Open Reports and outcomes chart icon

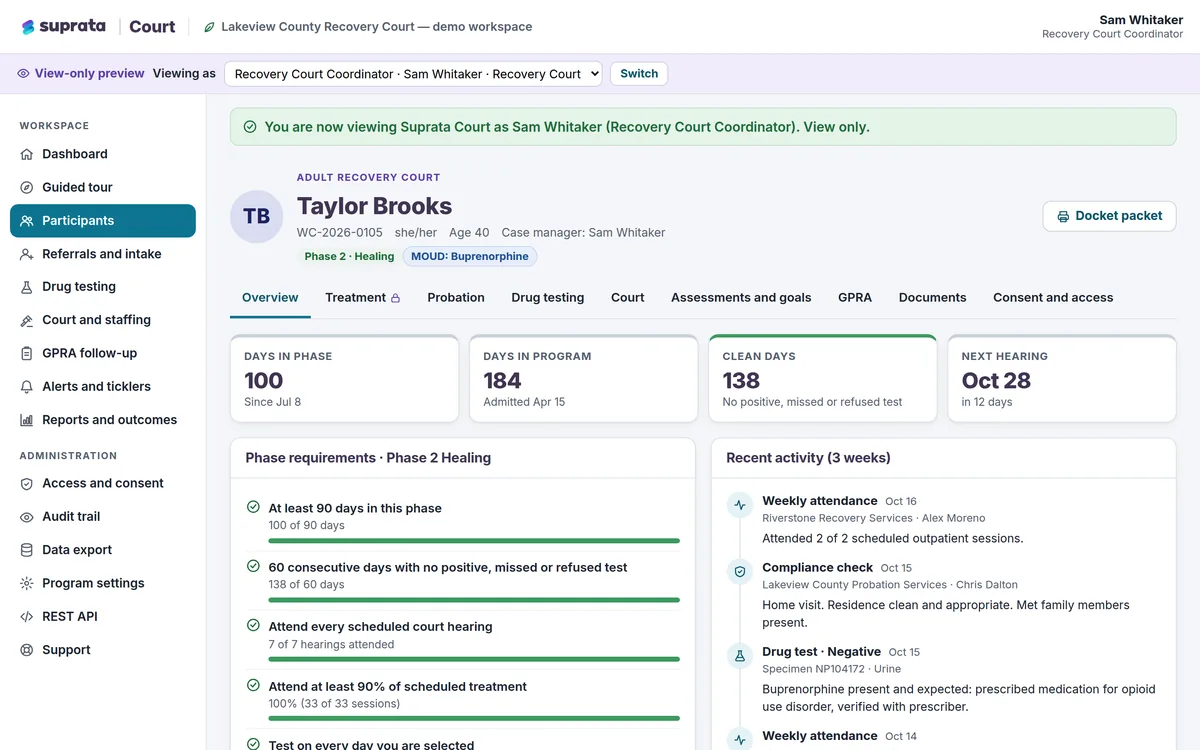(x=27, y=420)
